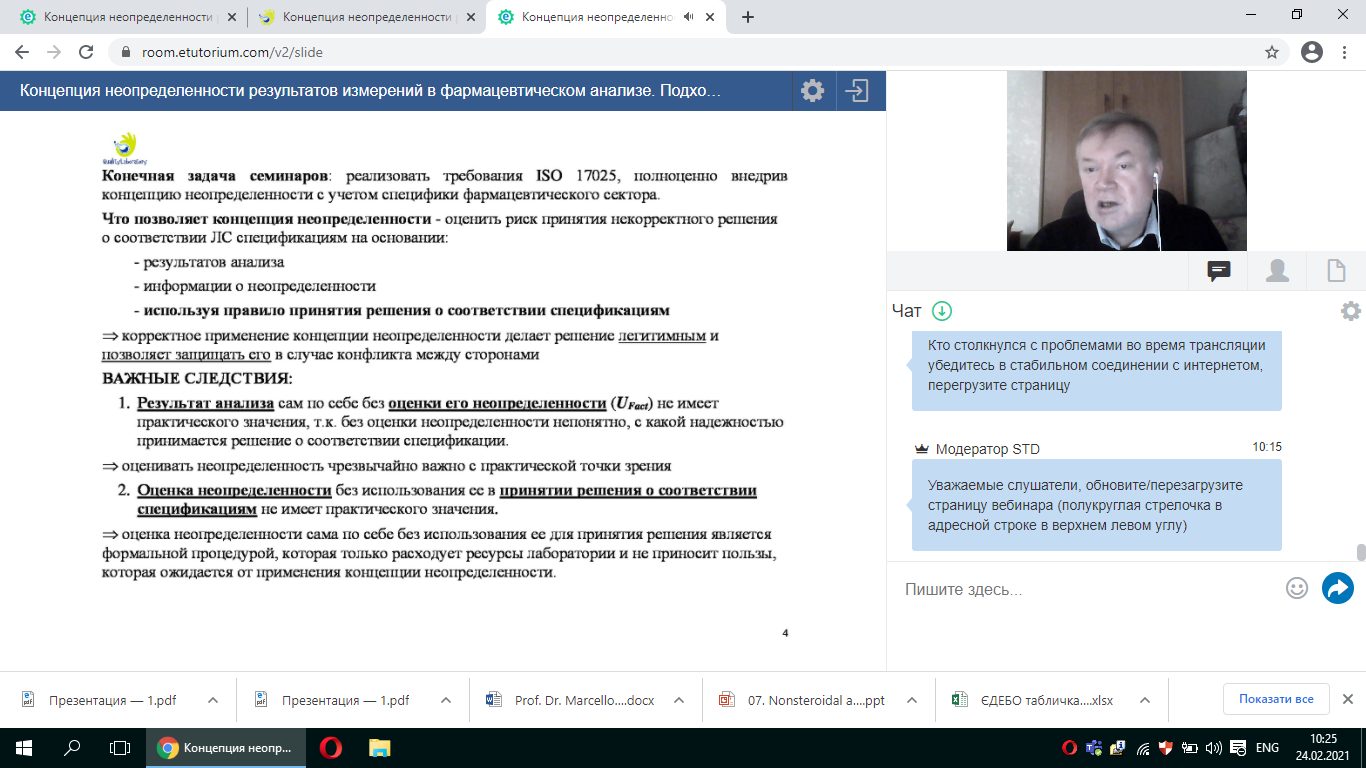This screenshot has width=1366, height=768.
Task: Expand options for first Презентация — 1.pdf download
Action: click(x=213, y=700)
